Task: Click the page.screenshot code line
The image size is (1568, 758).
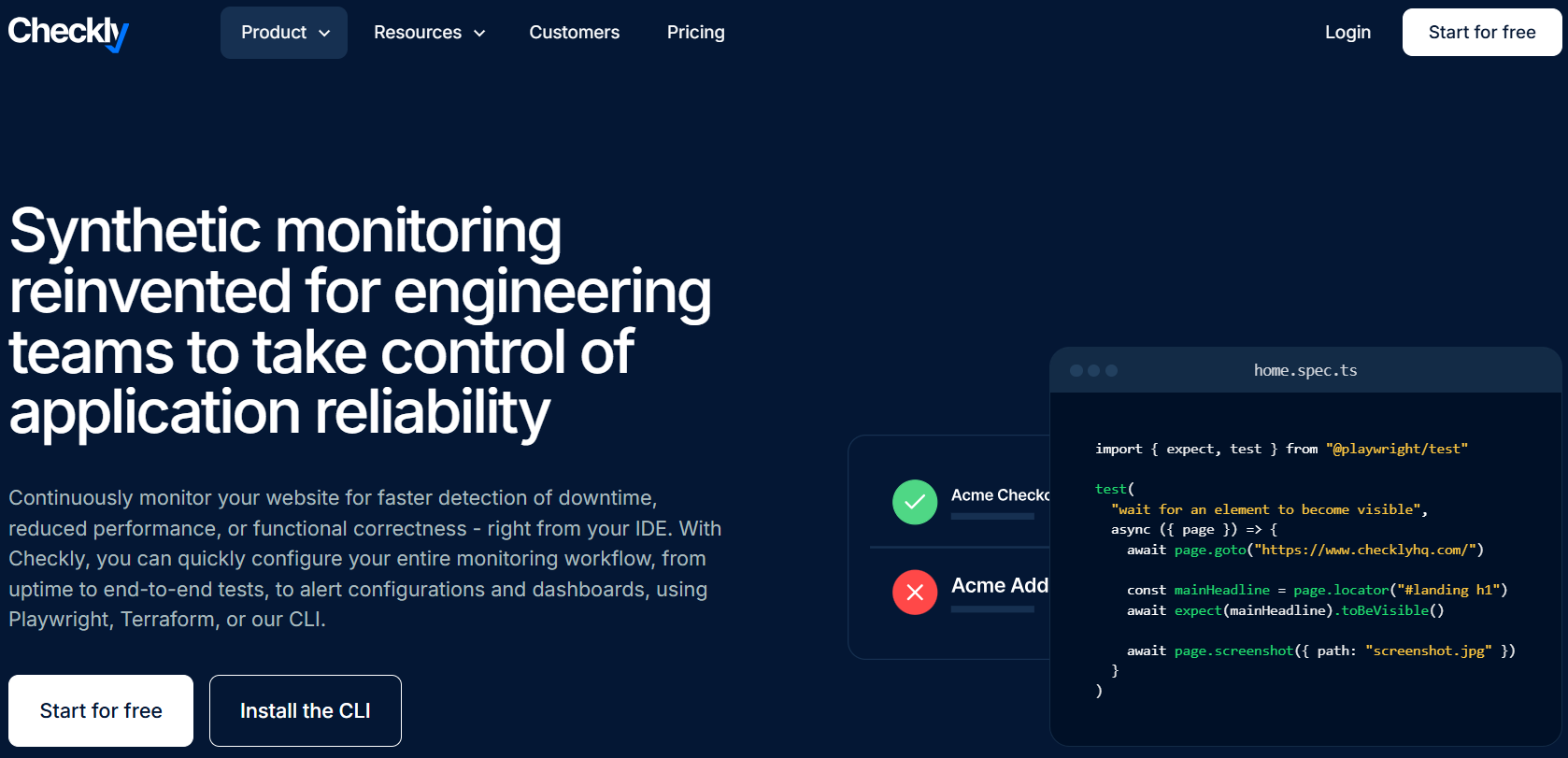Action: (x=1321, y=651)
